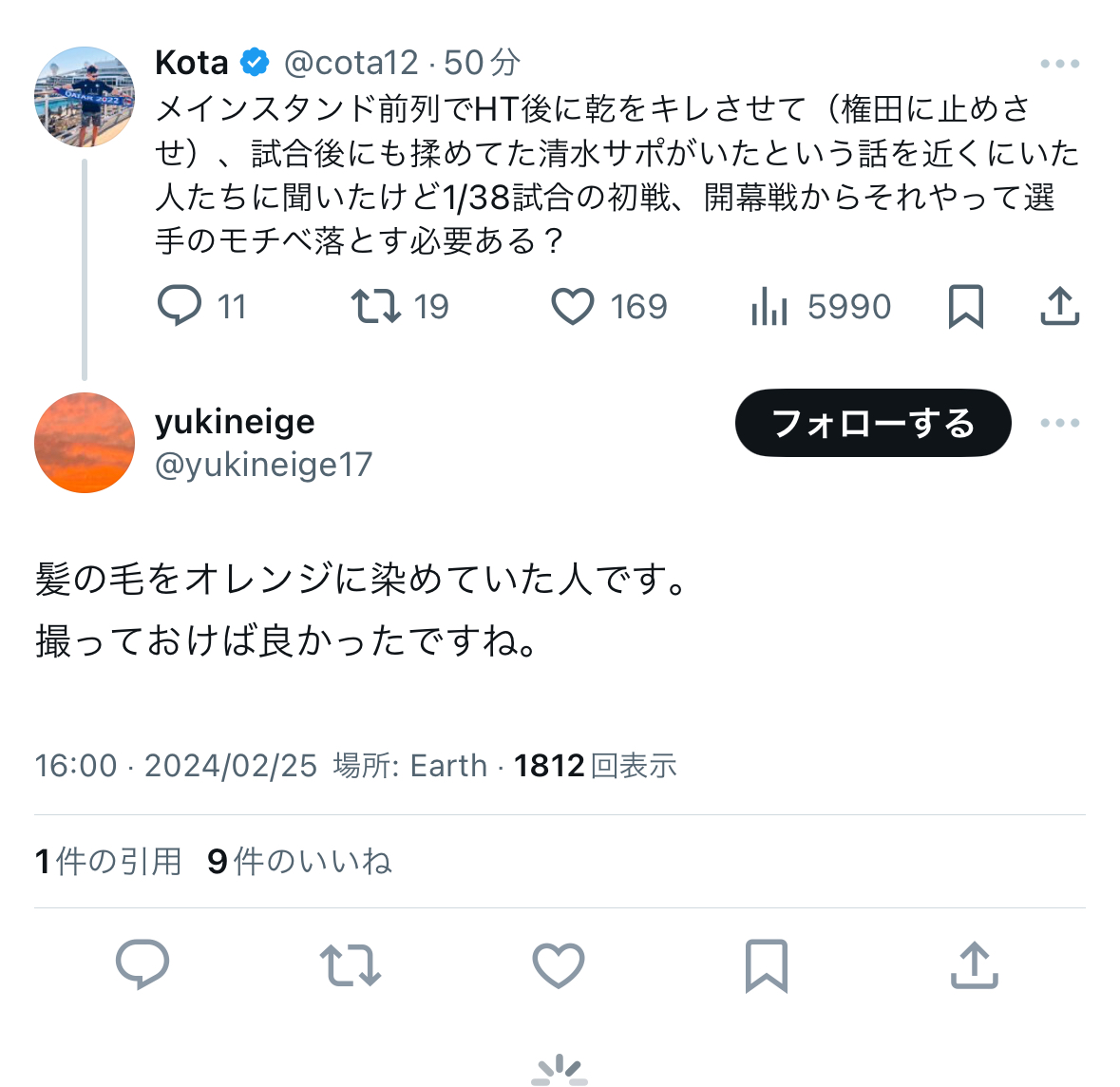Like yukineige's tweet in bottom bar
Viewport: 1120px width, 1087px height.
pos(559,964)
